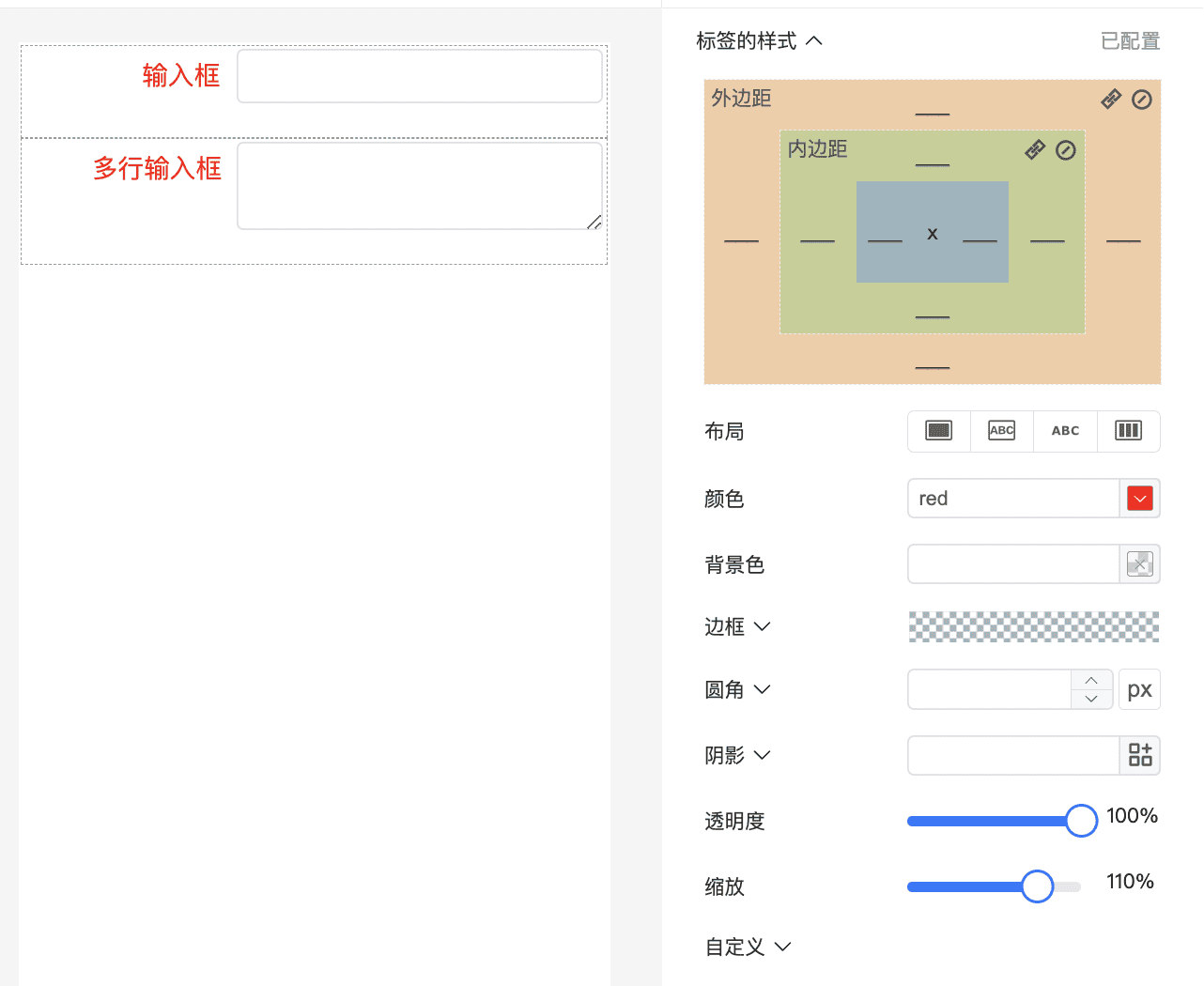Open the 背景色 color picker swatch
This screenshot has height=986, width=1204.
[1140, 564]
